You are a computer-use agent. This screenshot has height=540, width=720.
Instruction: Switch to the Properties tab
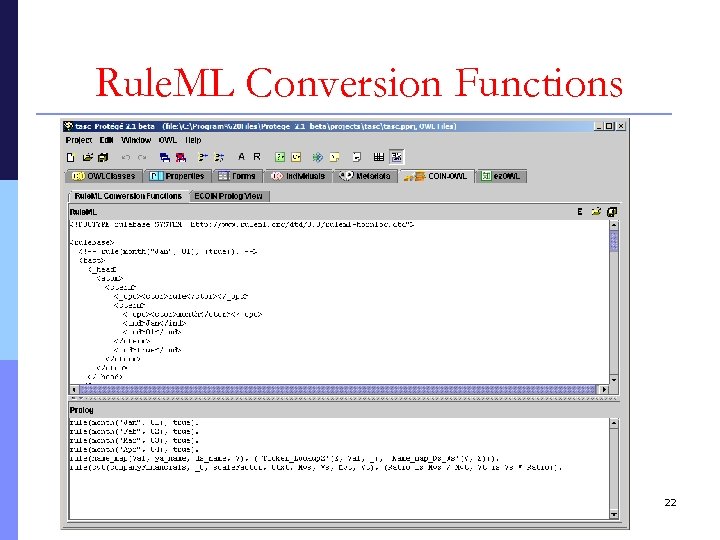coord(178,176)
